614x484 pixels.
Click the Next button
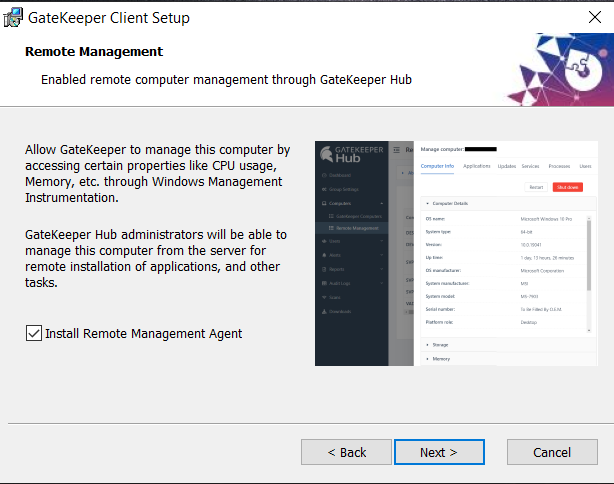(x=439, y=452)
